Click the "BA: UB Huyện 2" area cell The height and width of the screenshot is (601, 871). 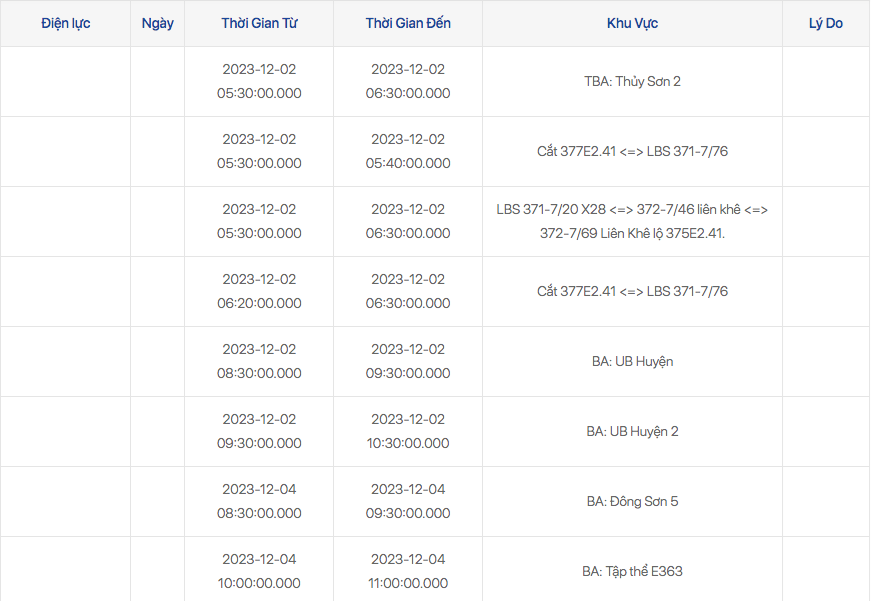[x=632, y=431]
